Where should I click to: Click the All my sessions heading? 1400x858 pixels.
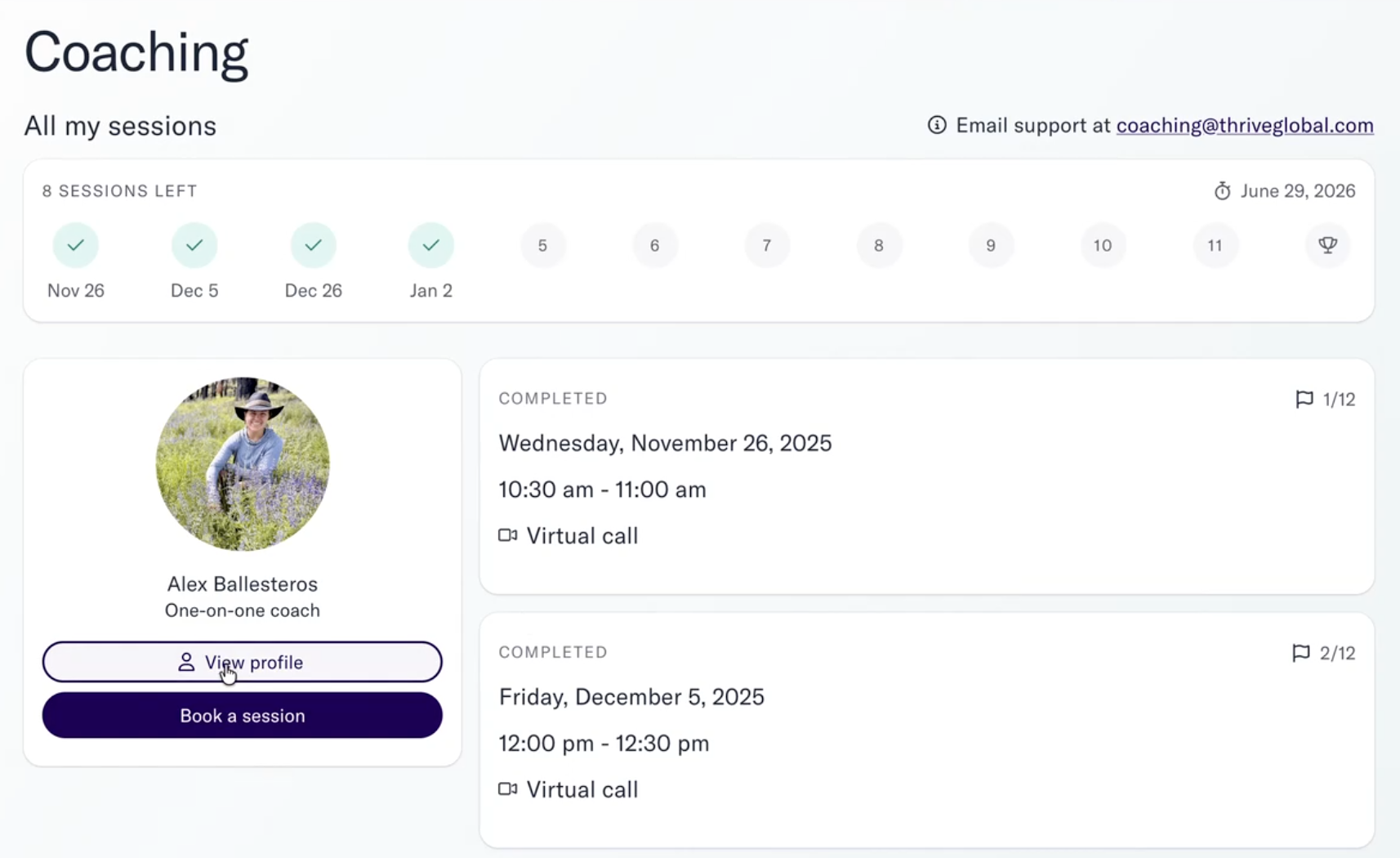point(120,126)
